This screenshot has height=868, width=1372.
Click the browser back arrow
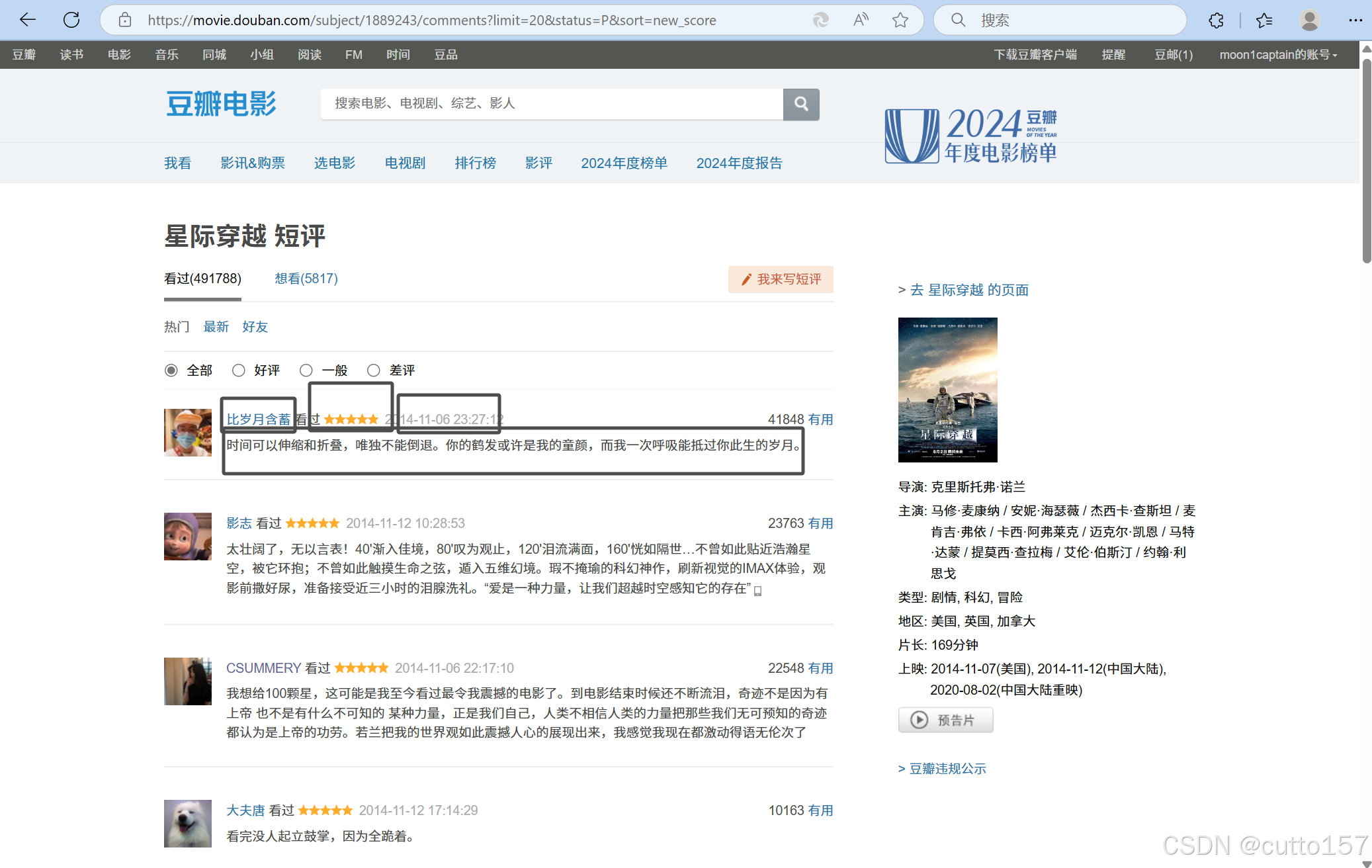27,20
